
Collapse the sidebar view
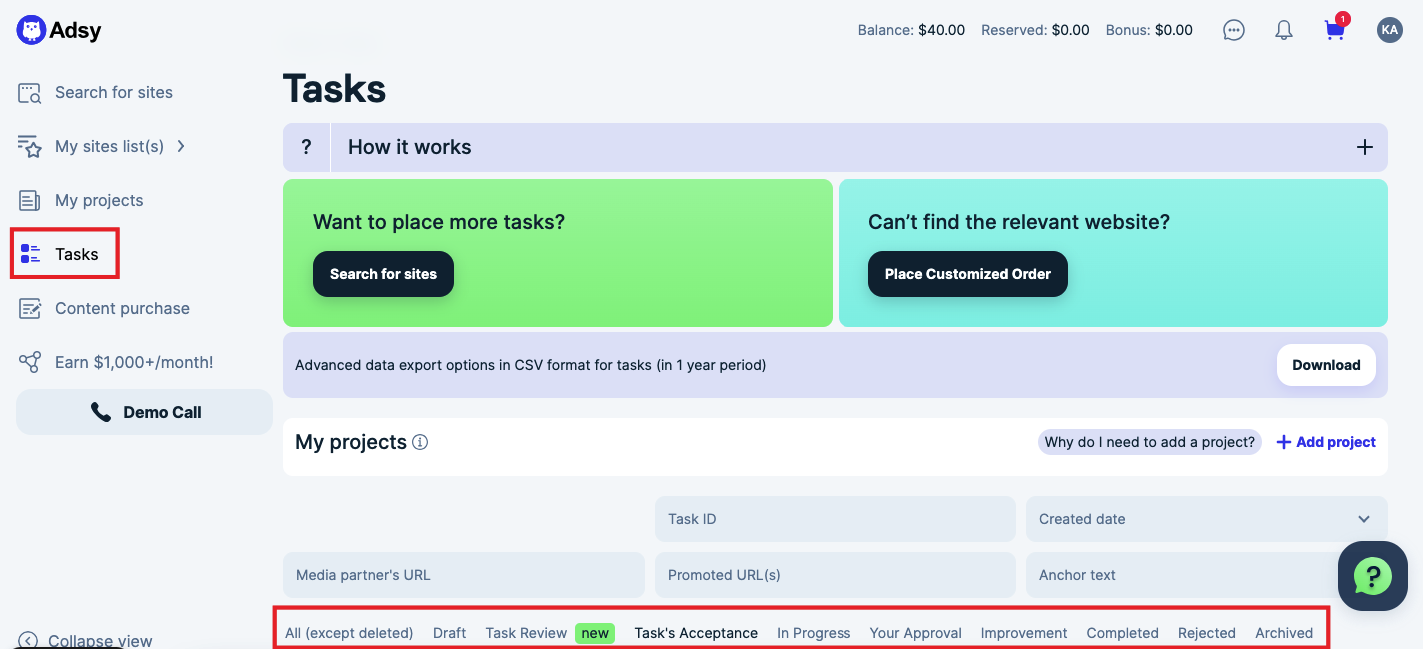click(x=85, y=640)
